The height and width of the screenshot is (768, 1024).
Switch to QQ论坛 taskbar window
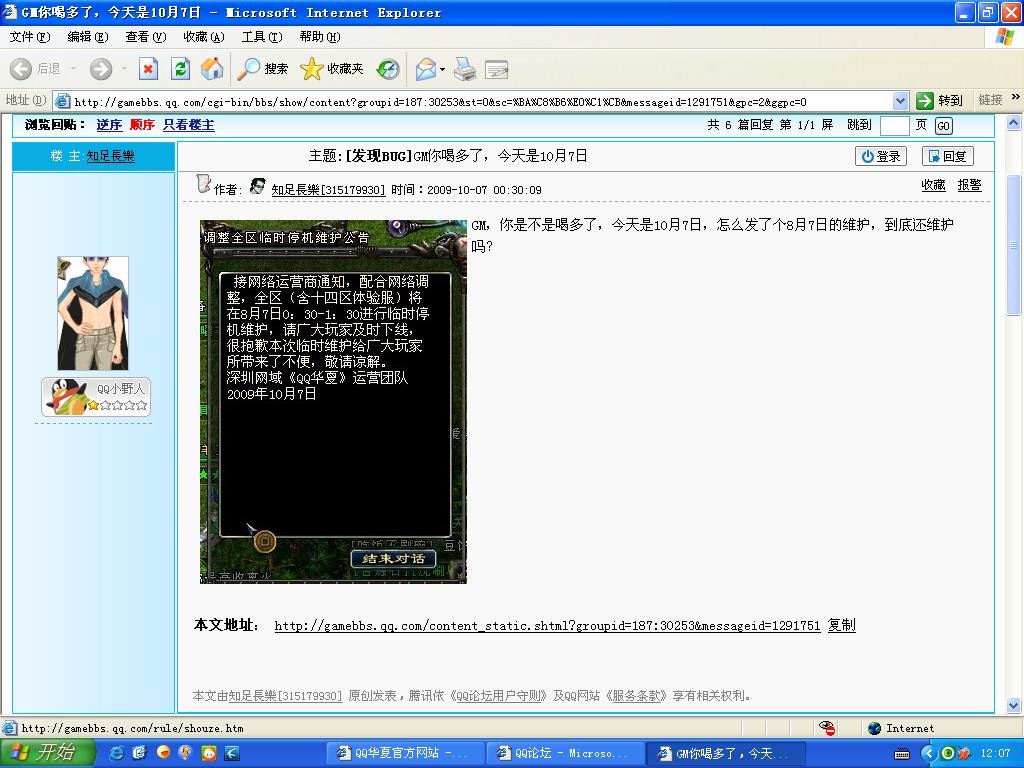coord(565,753)
